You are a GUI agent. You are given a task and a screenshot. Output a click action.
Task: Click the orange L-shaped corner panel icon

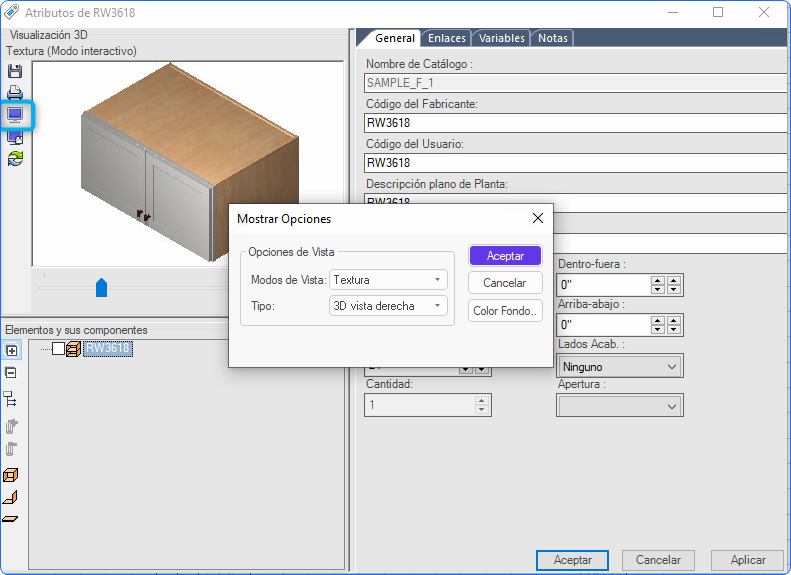point(11,497)
